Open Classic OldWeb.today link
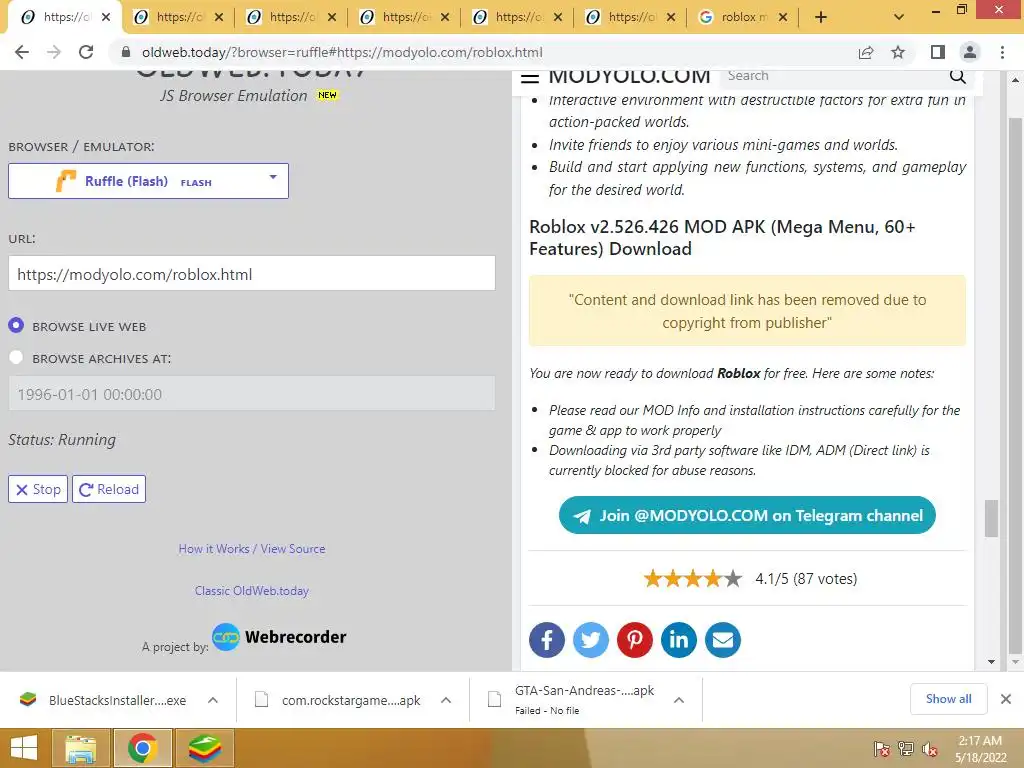The image size is (1024, 768). (x=251, y=591)
